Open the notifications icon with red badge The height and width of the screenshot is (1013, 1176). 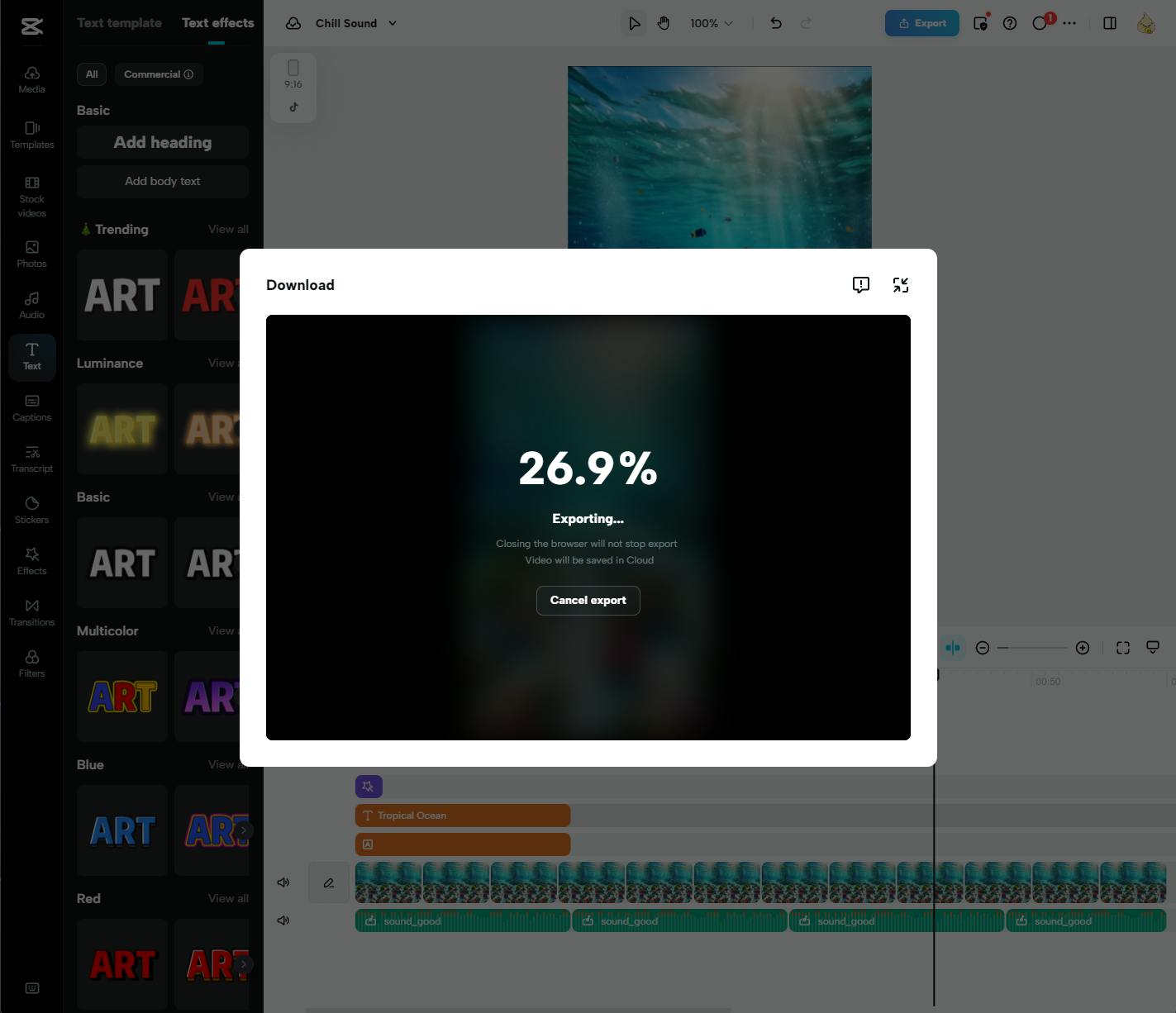click(x=1042, y=22)
